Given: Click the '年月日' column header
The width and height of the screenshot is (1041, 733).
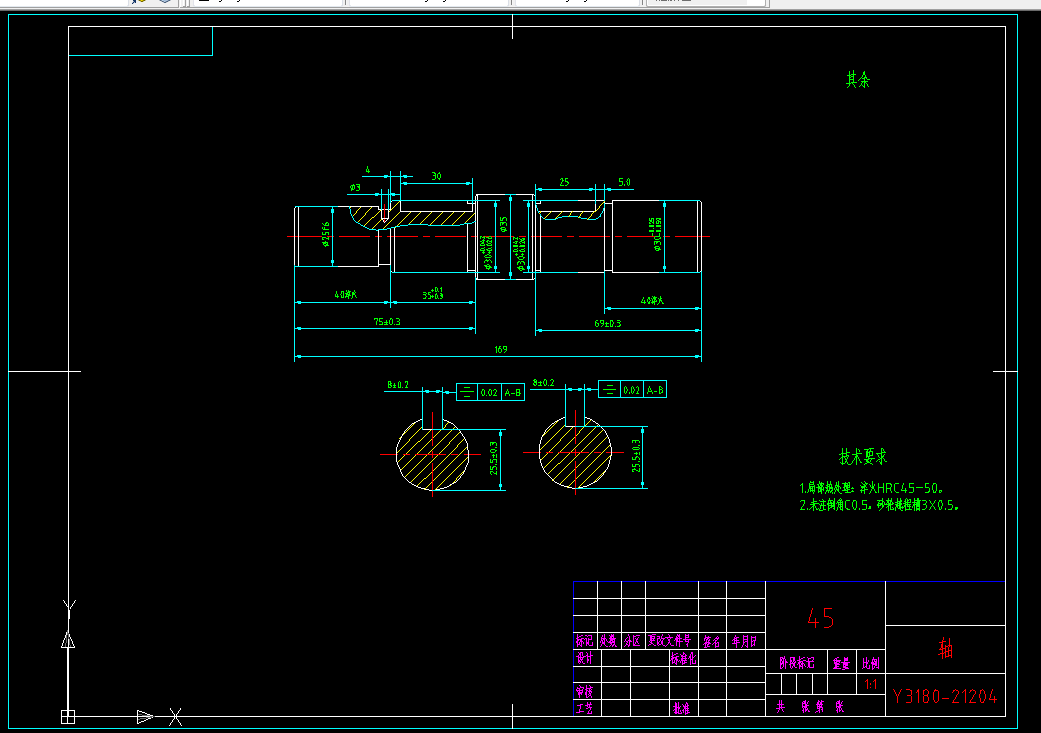Looking at the screenshot, I should click(x=745, y=641).
